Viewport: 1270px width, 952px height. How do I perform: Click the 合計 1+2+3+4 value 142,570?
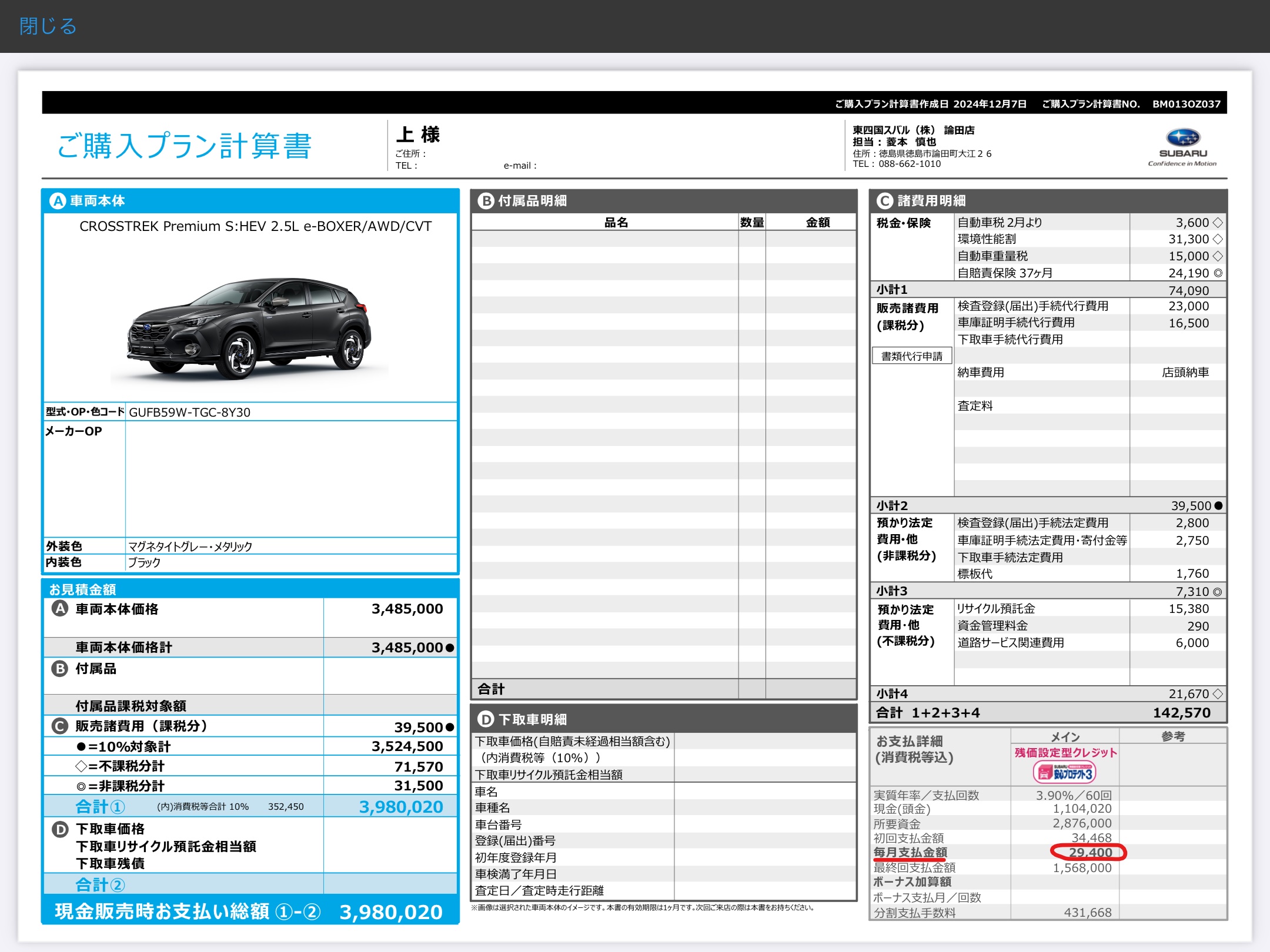coord(1182,713)
